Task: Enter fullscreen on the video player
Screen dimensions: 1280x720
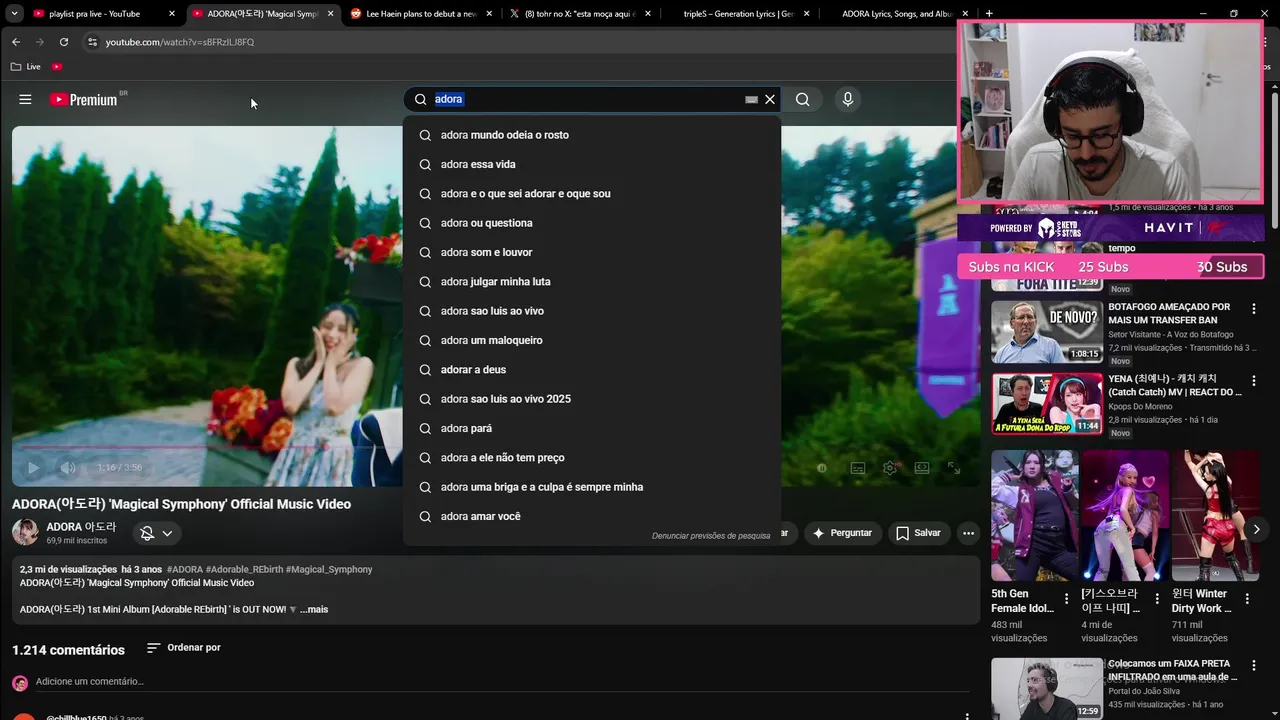Action: (x=954, y=467)
